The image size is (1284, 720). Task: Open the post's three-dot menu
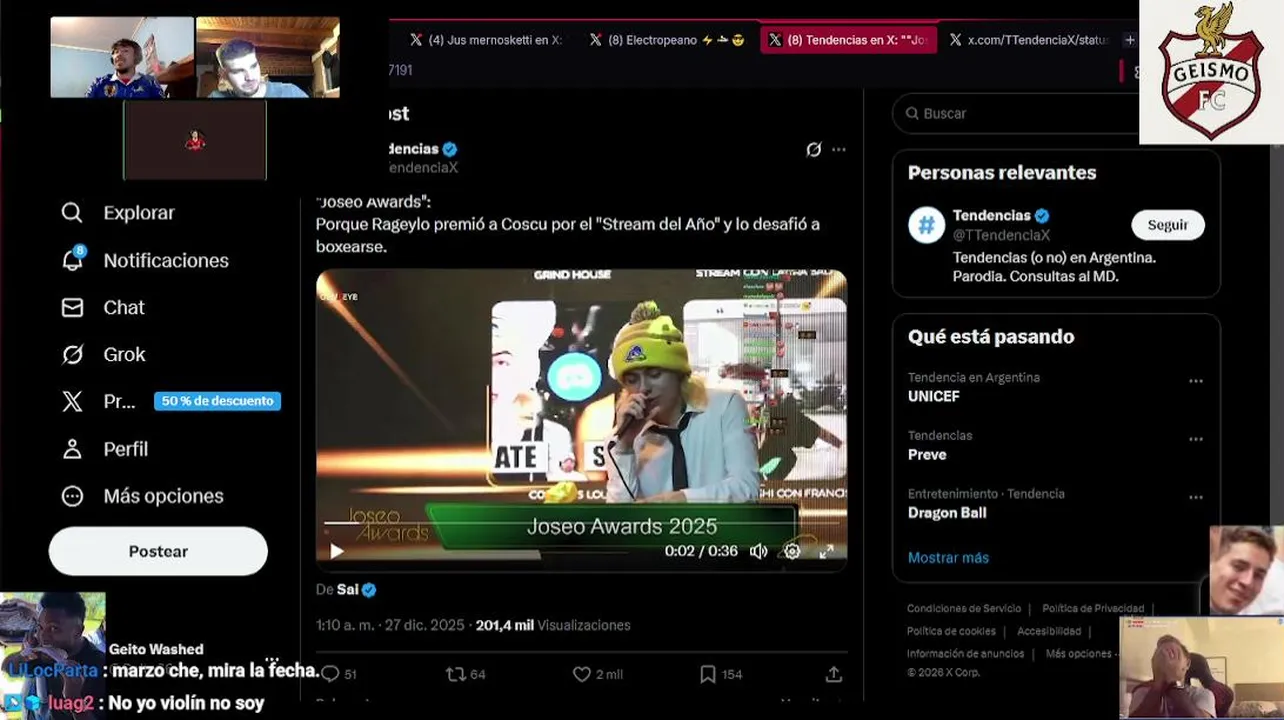pos(839,149)
